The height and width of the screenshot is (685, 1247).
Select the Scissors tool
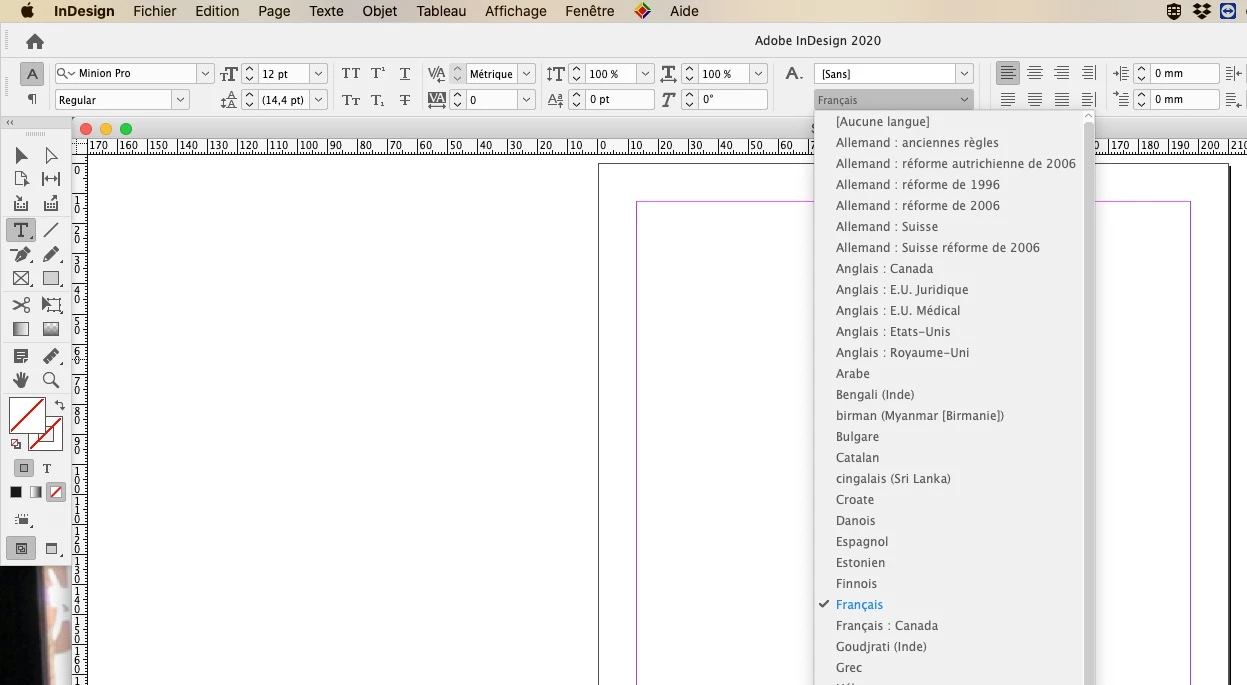[x=21, y=305]
